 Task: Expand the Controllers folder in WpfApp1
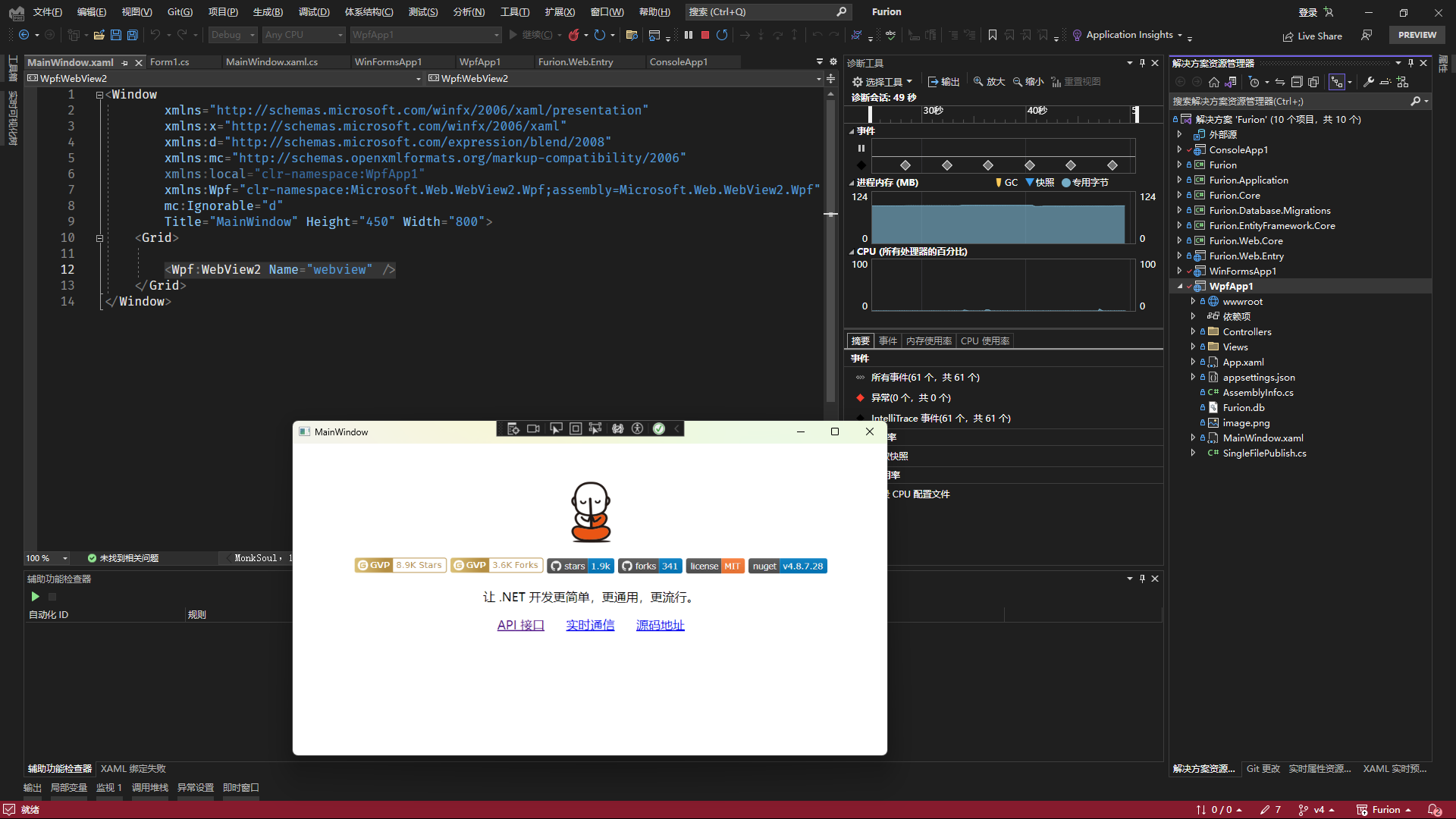click(1193, 331)
